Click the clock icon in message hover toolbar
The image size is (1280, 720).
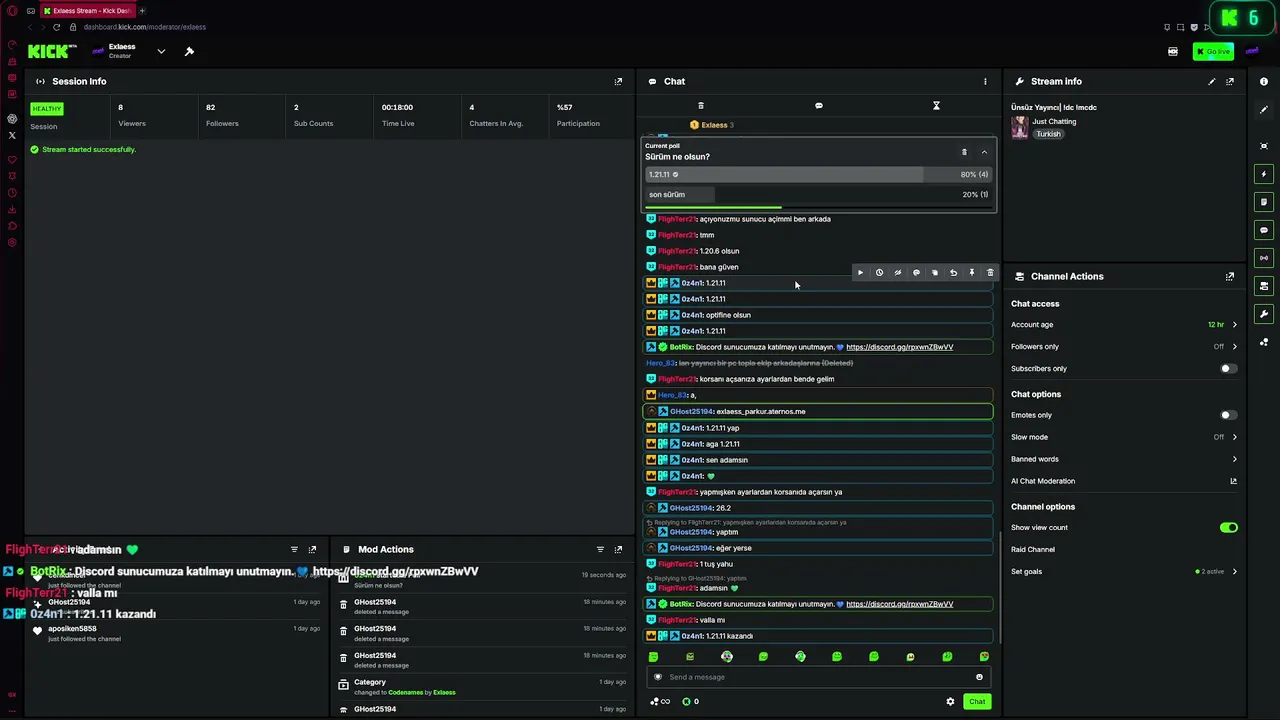pos(879,273)
